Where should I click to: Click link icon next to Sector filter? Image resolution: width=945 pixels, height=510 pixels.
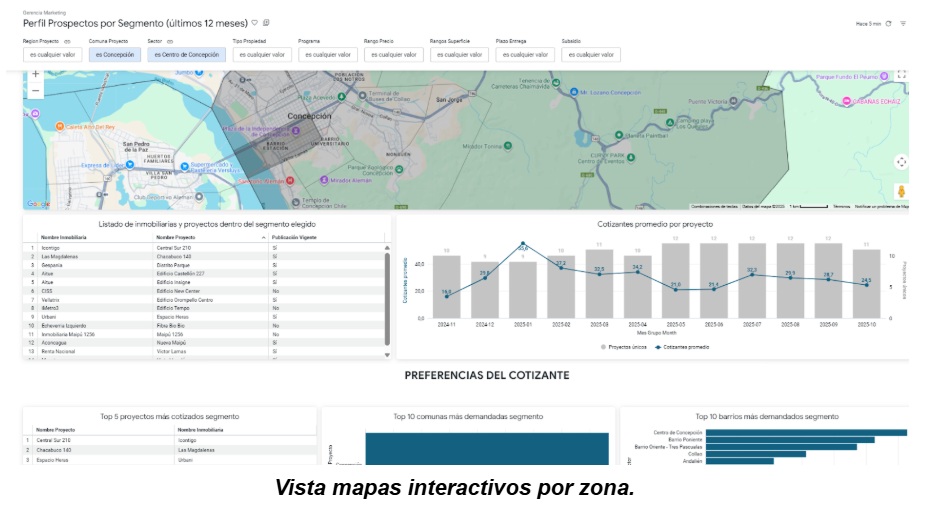click(x=170, y=42)
